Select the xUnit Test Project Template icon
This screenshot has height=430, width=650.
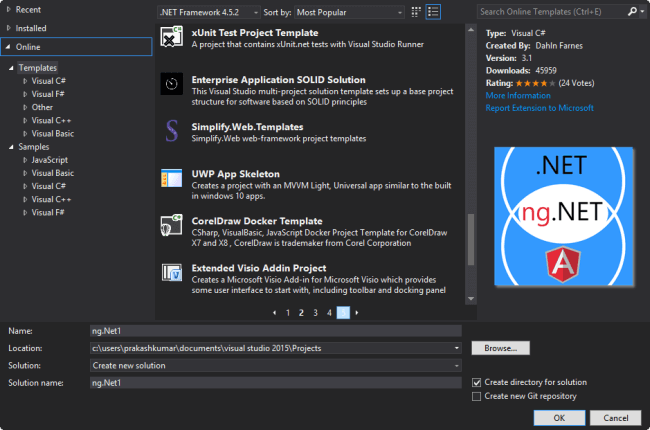pyautogui.click(x=172, y=36)
